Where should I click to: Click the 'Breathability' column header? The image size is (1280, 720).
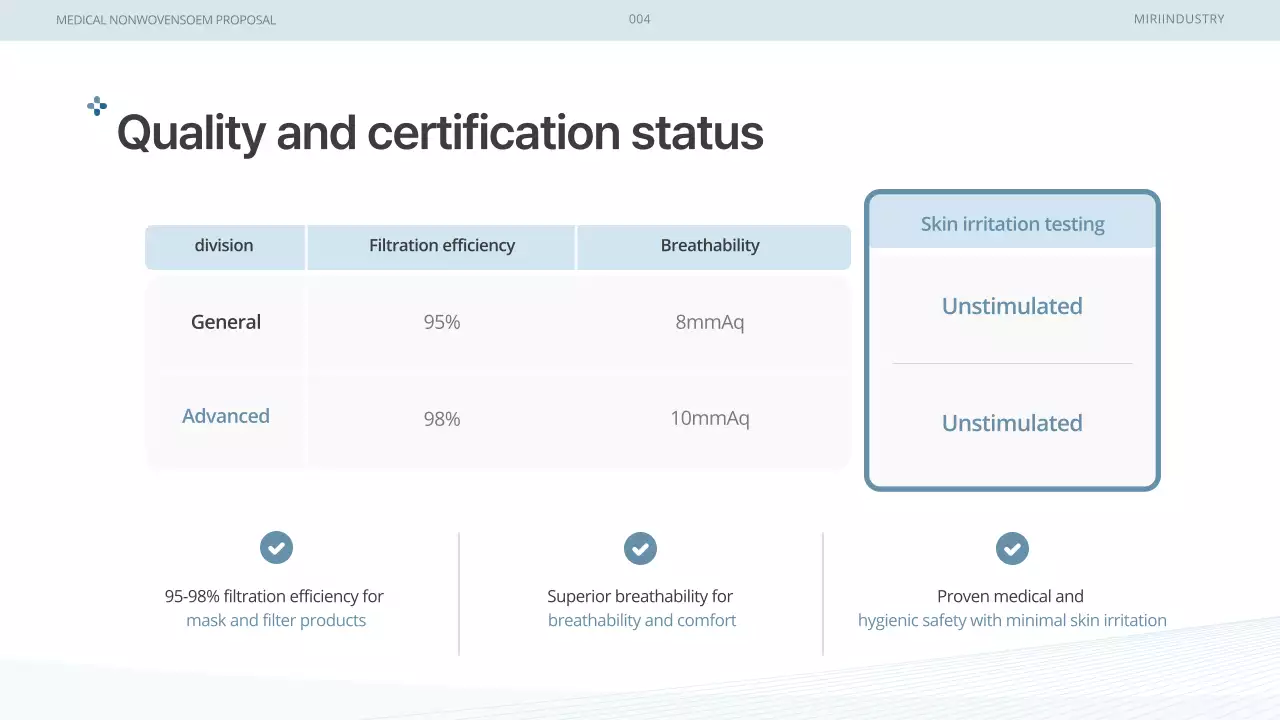click(710, 246)
